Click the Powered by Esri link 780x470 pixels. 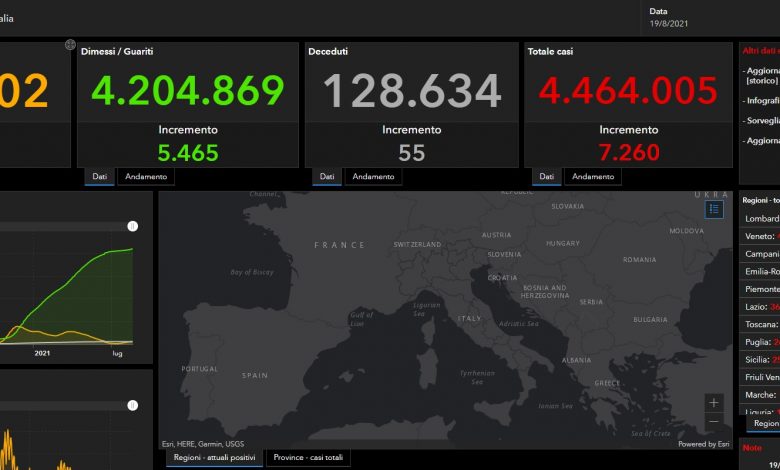(704, 444)
